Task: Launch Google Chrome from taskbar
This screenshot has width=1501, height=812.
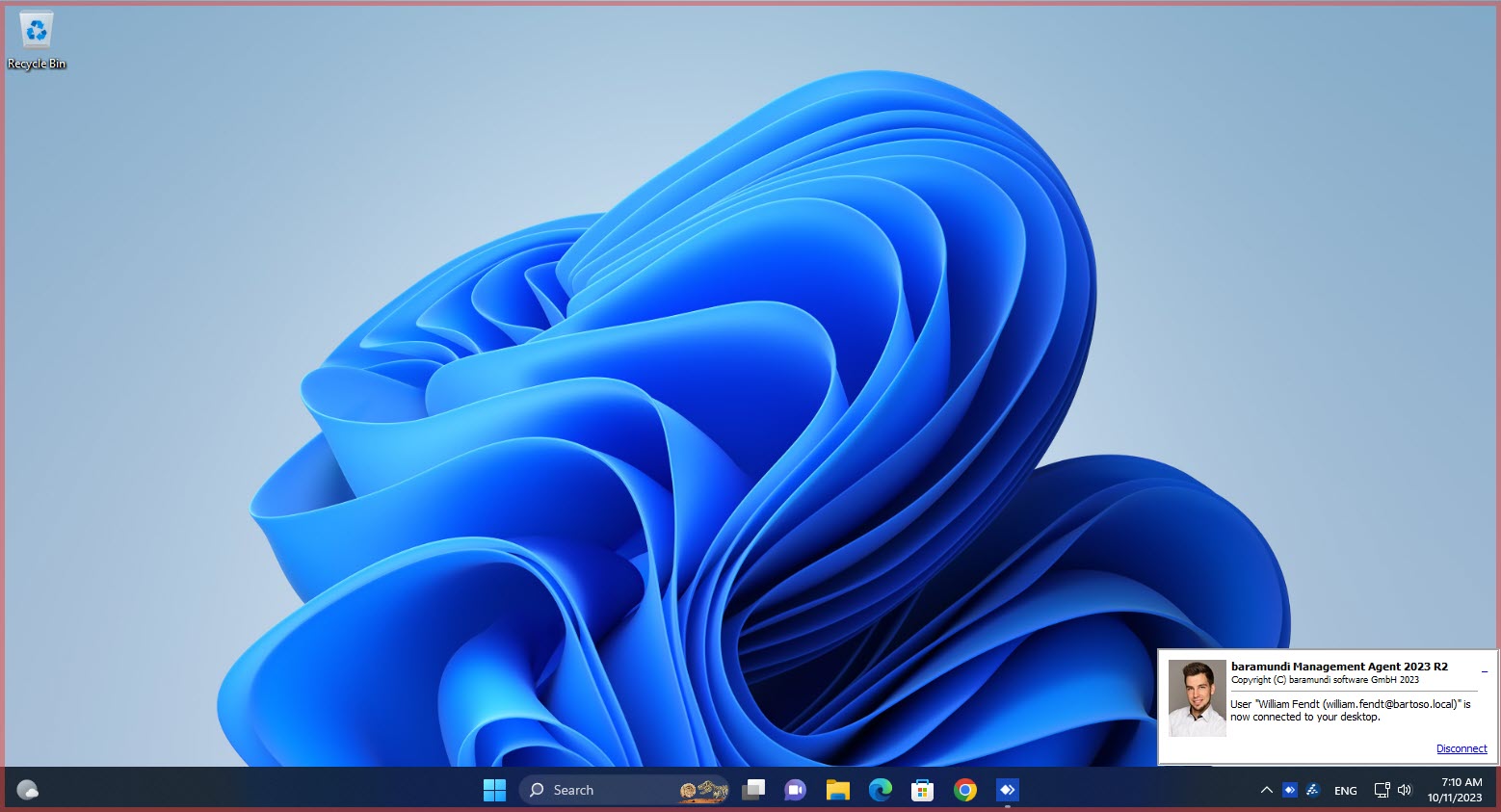Action: (965, 790)
